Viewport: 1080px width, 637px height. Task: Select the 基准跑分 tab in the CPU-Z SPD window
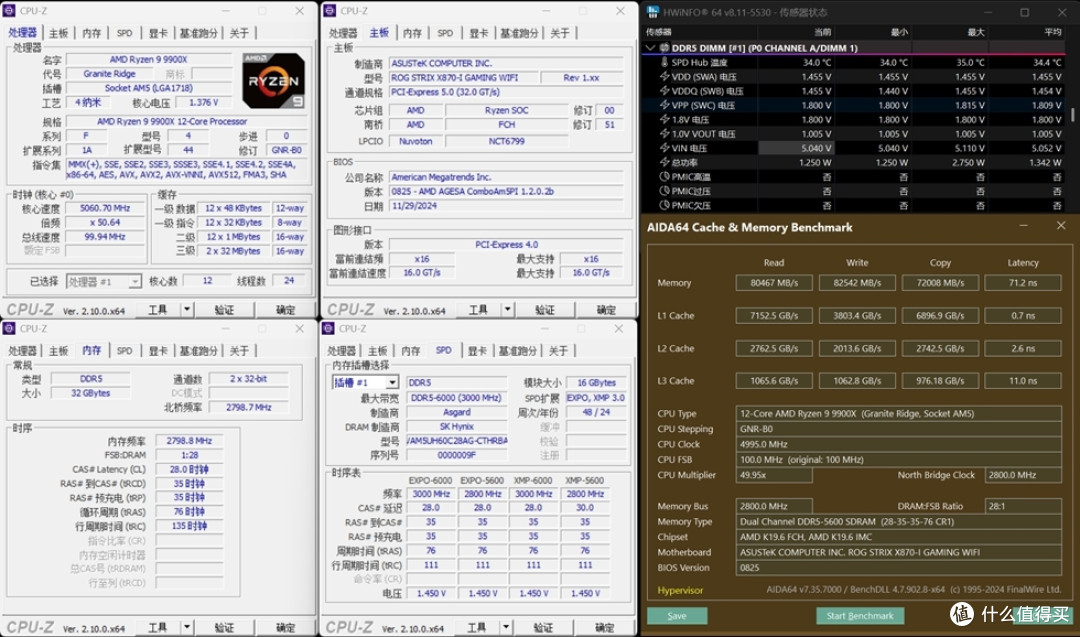(519, 351)
